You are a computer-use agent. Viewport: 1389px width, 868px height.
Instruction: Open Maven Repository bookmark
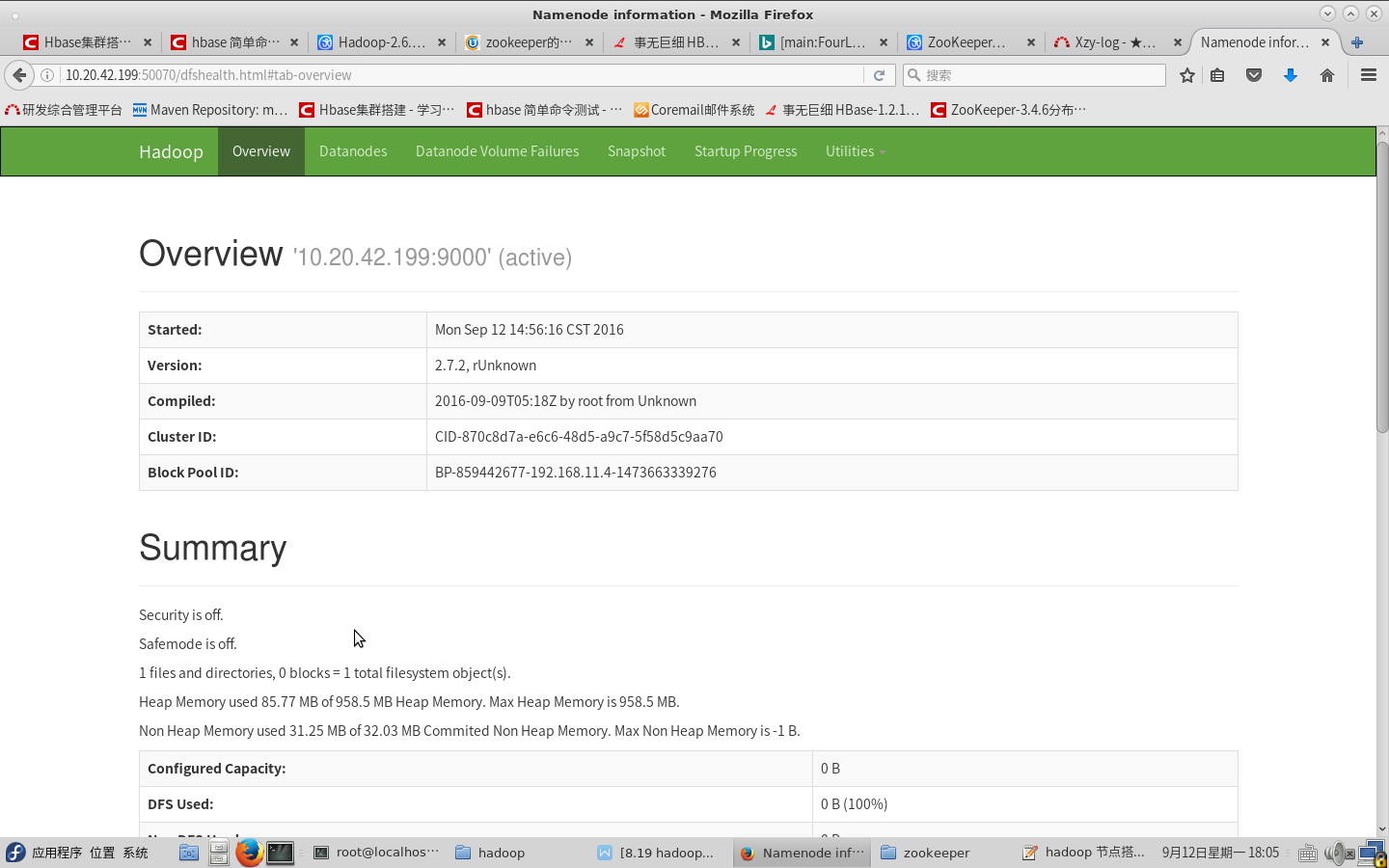click(x=210, y=110)
